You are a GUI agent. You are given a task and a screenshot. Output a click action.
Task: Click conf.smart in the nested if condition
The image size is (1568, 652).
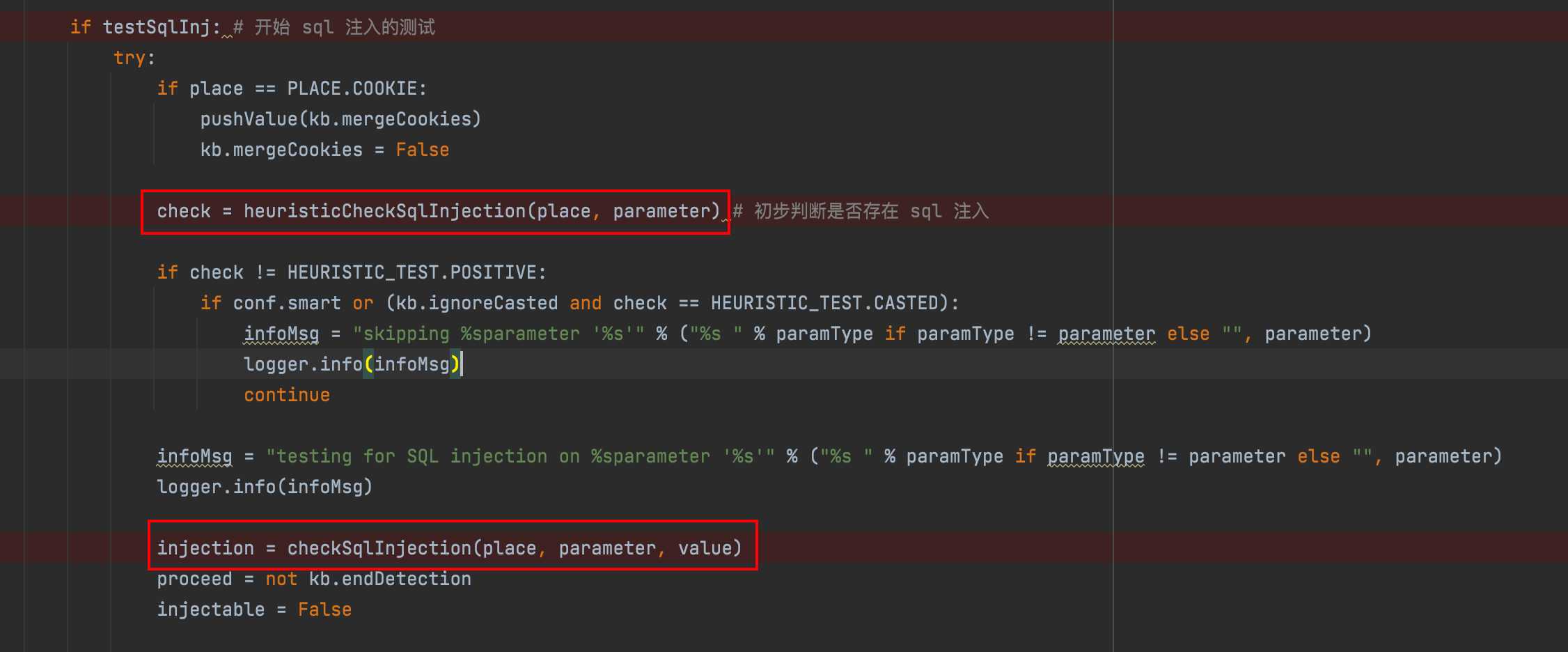286,303
